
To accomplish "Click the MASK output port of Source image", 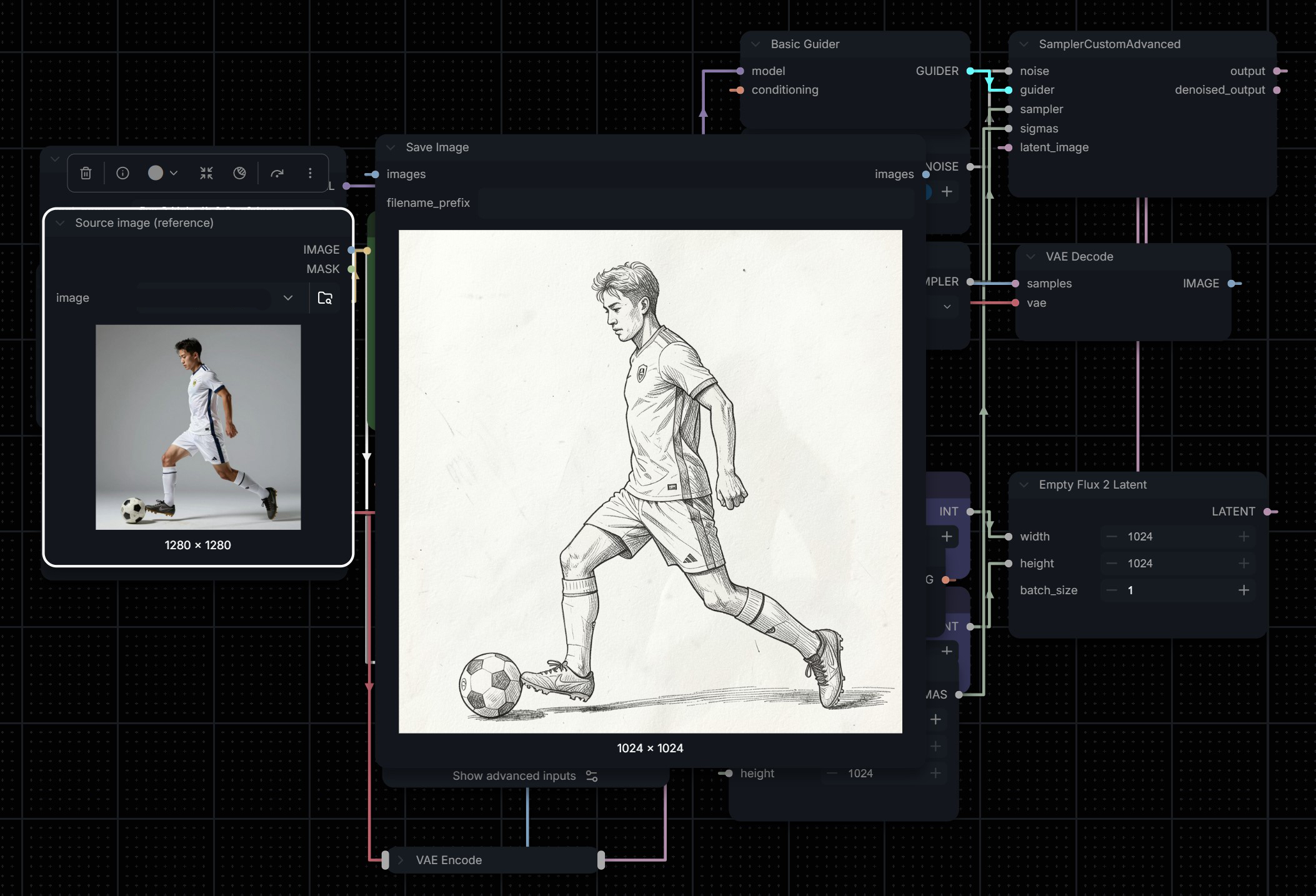I will tap(352, 269).
